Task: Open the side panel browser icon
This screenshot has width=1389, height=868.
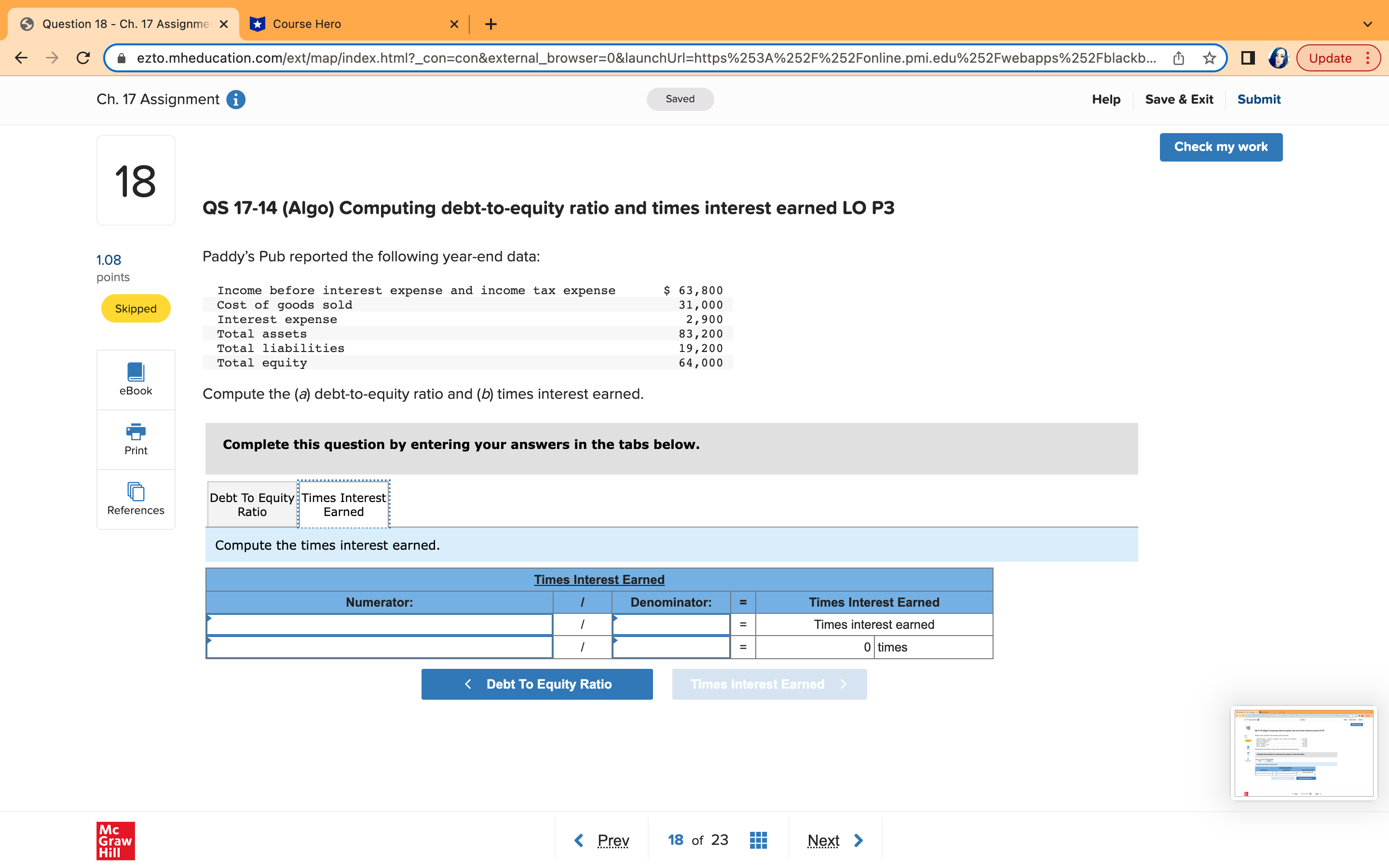Action: [x=1247, y=58]
